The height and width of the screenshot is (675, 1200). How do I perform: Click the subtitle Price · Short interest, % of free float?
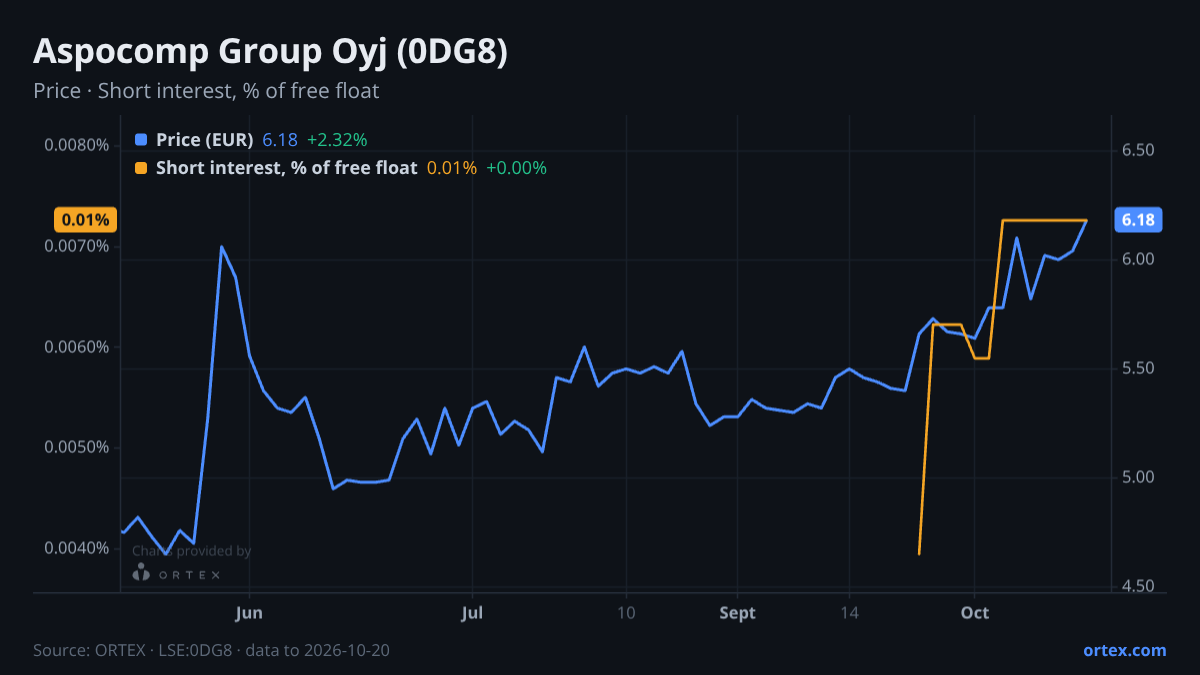[x=206, y=91]
